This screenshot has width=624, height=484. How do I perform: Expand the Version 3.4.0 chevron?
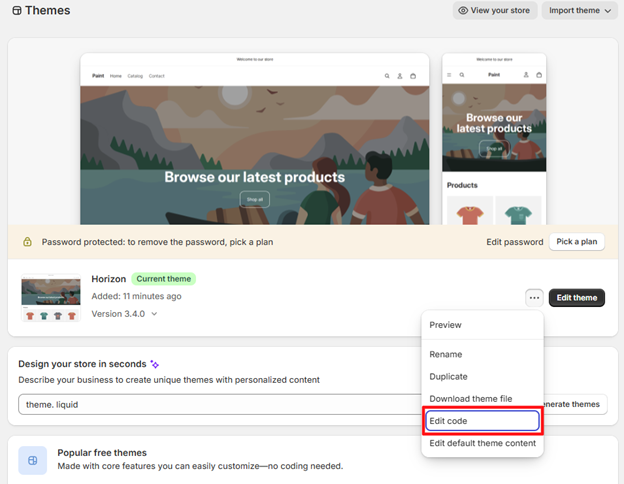154,314
